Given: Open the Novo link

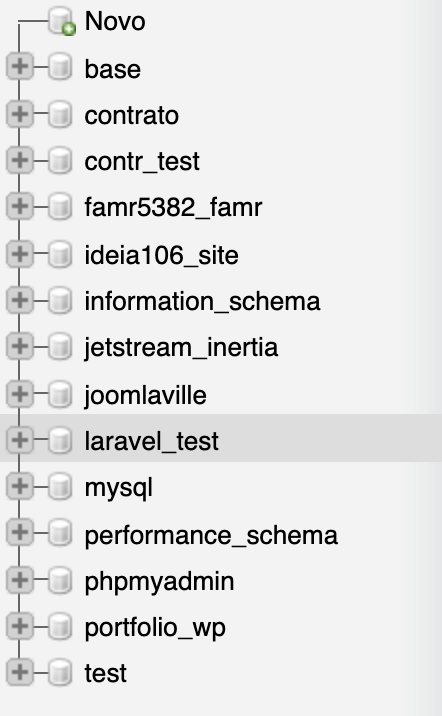Looking at the screenshot, I should pos(115,21).
